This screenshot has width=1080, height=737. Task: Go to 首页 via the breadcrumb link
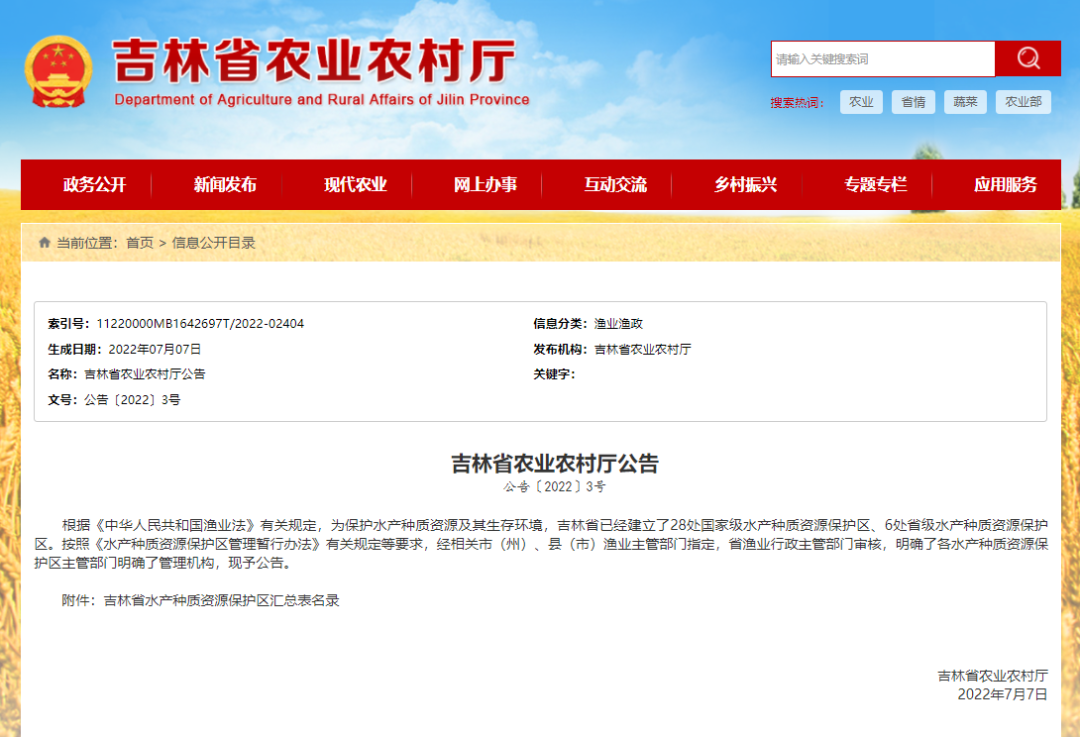(141, 242)
